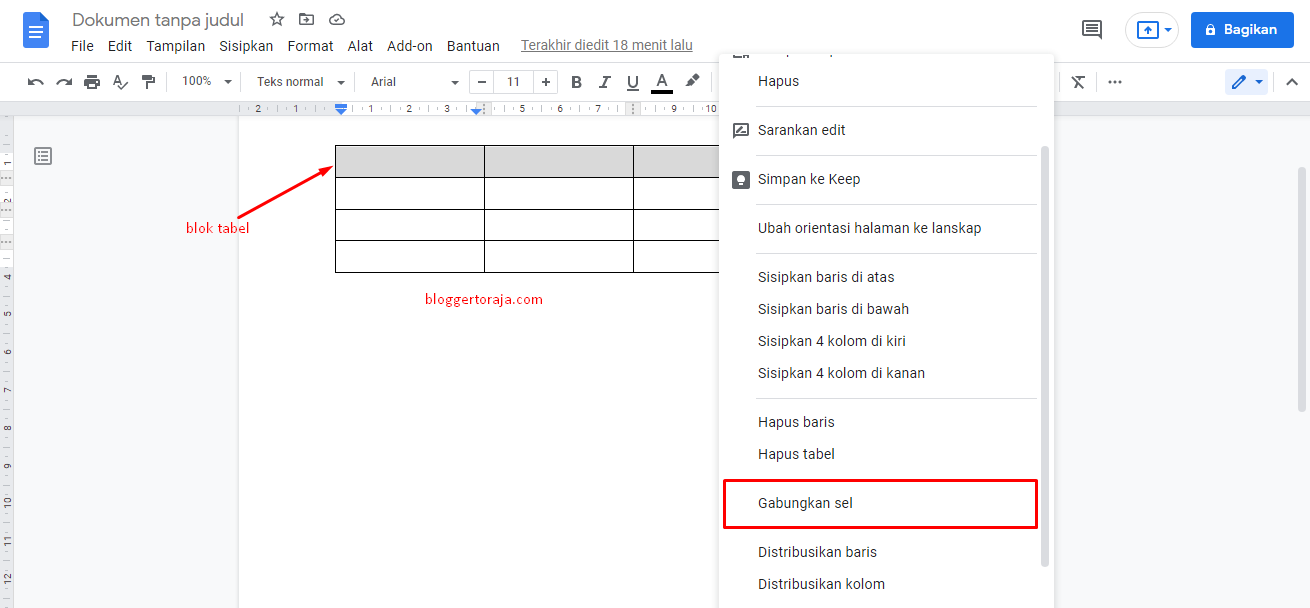The image size is (1310, 608).
Task: Open the Alat menu
Action: click(360, 46)
